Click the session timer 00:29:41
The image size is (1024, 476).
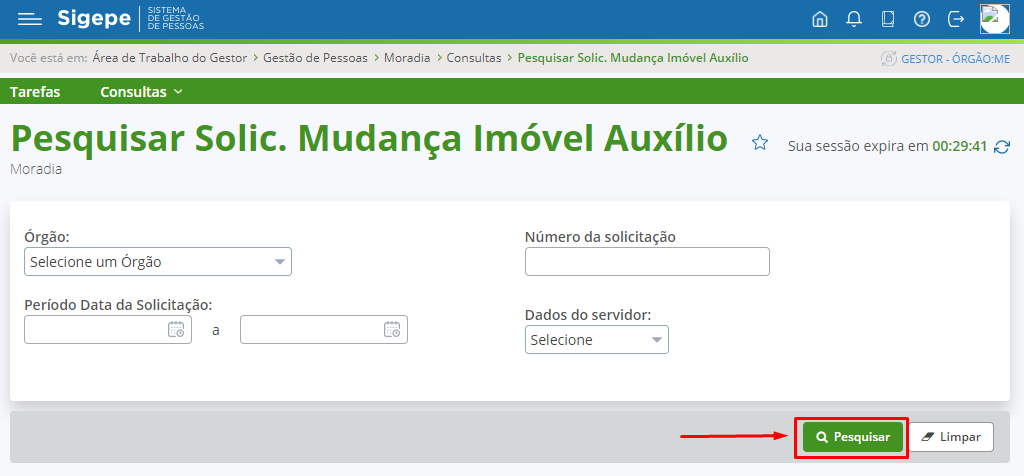point(959,146)
